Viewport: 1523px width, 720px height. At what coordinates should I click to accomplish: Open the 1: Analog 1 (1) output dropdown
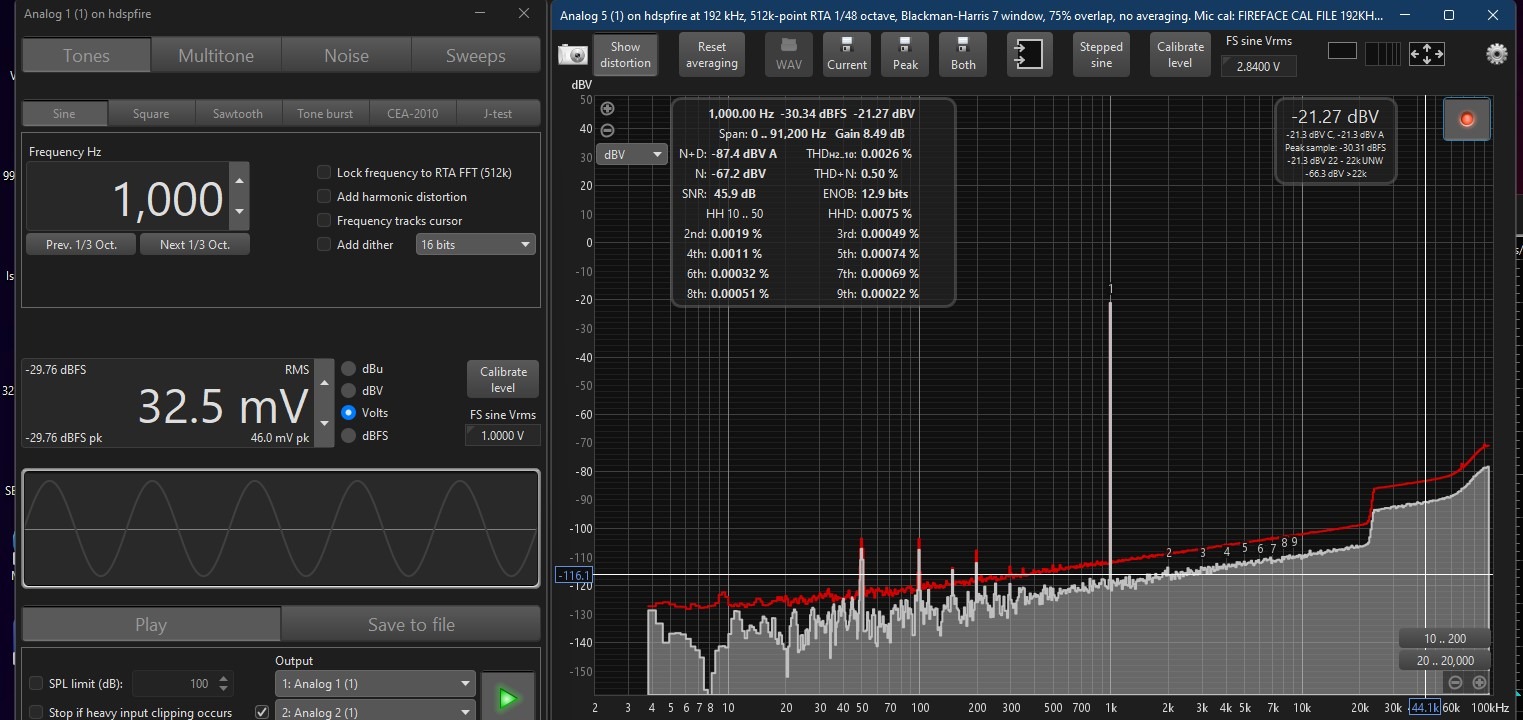(x=374, y=684)
